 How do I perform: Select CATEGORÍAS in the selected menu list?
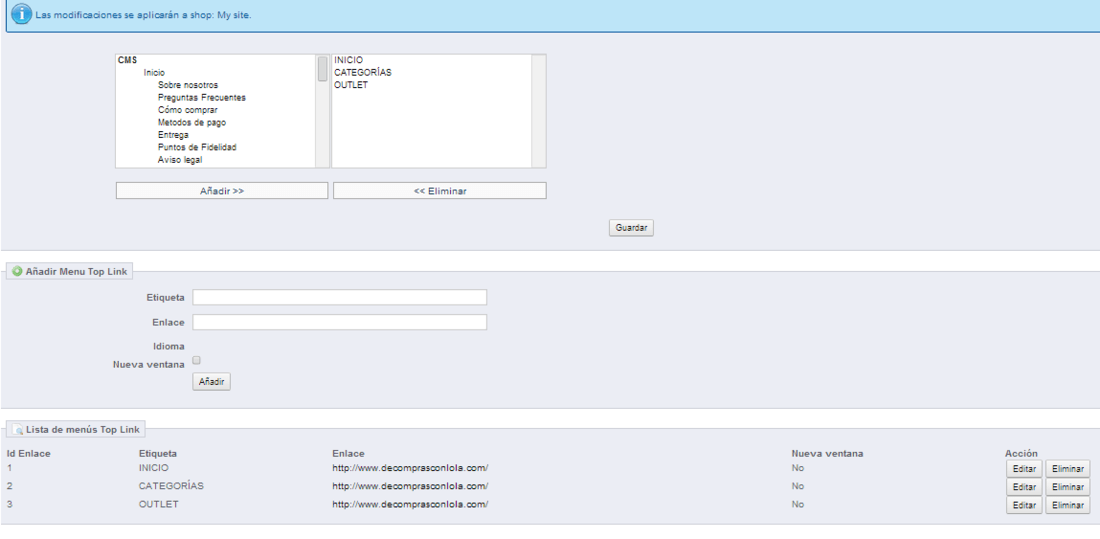point(363,73)
